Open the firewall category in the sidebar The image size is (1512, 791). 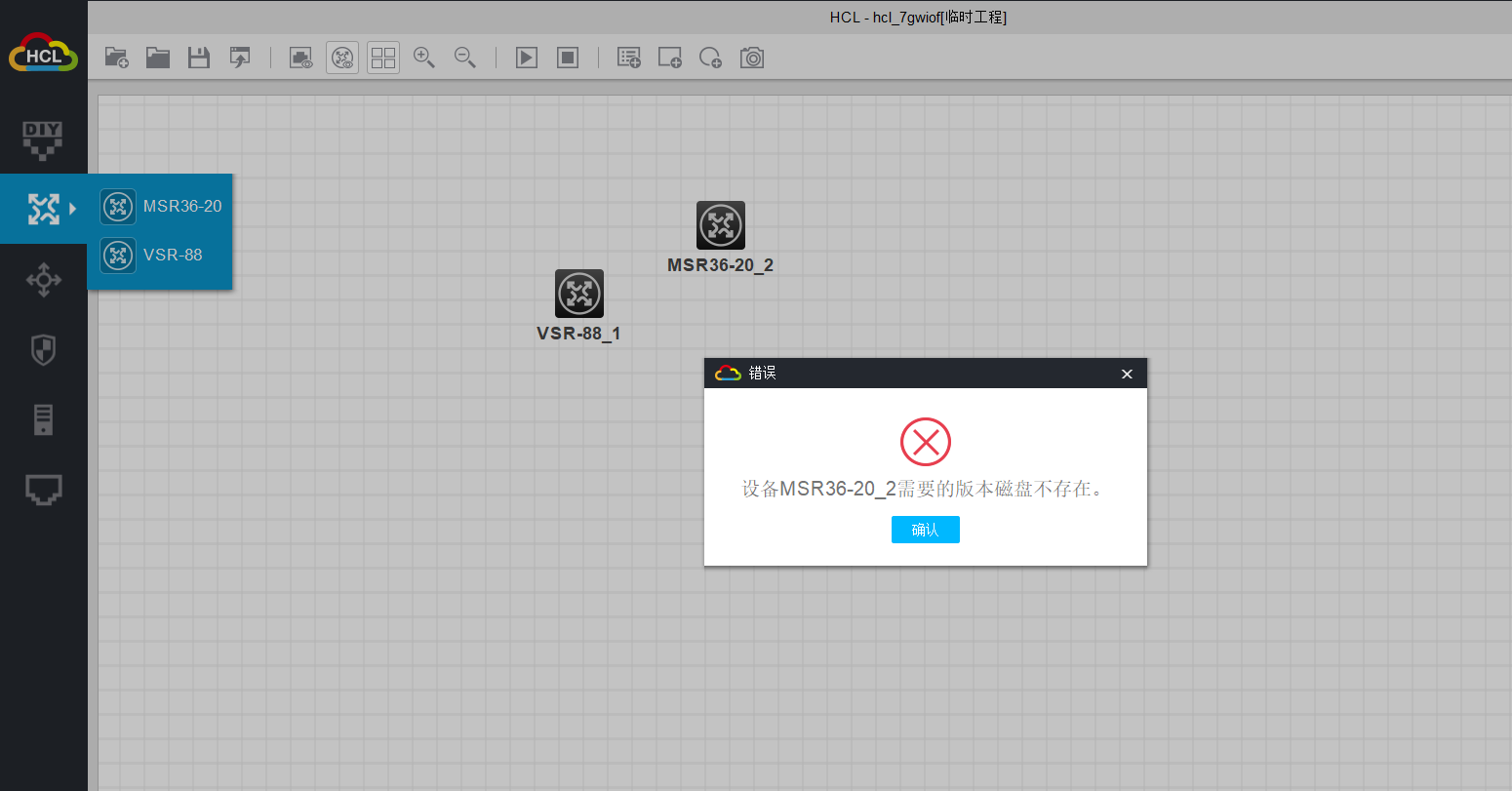pos(43,350)
